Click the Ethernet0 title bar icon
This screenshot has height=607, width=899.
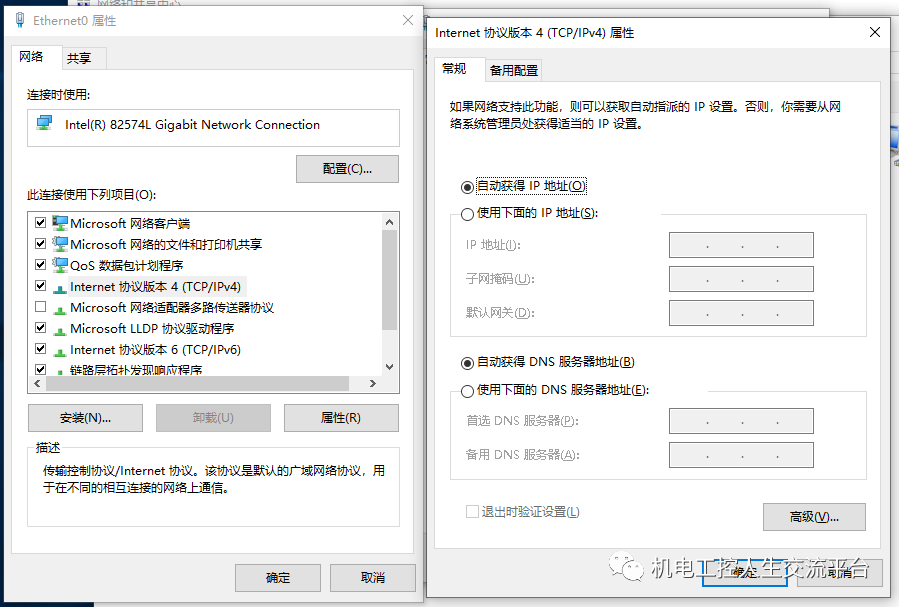point(20,20)
